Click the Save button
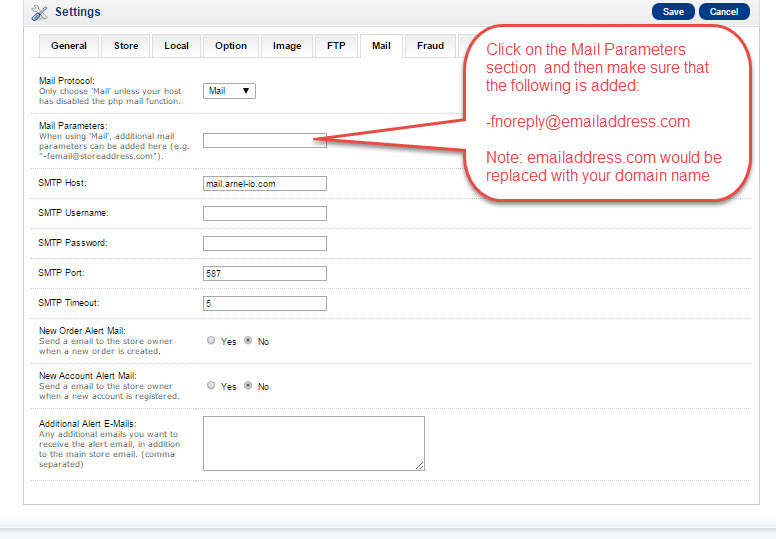 pos(673,11)
